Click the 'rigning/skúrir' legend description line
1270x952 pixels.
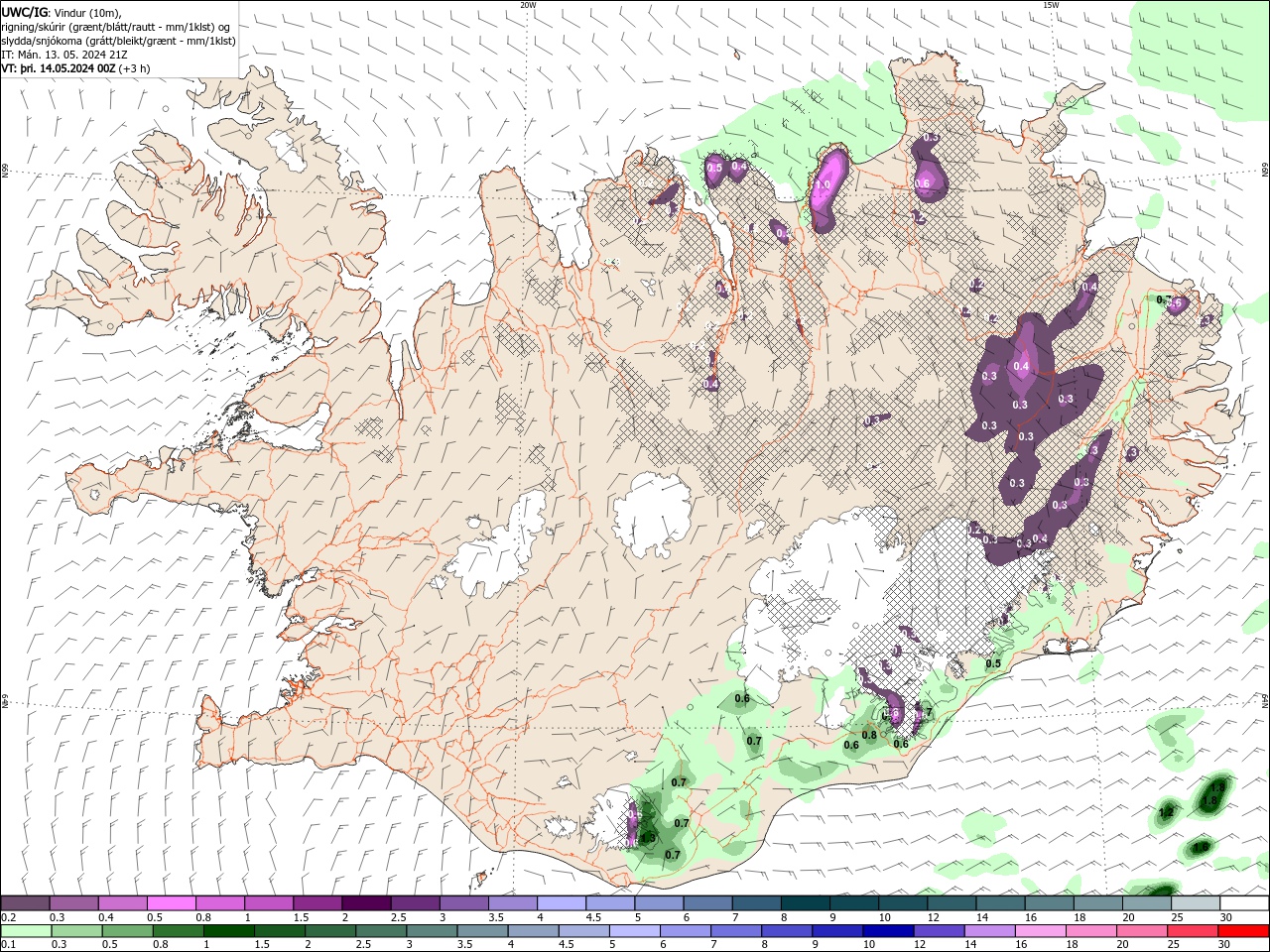(116, 27)
